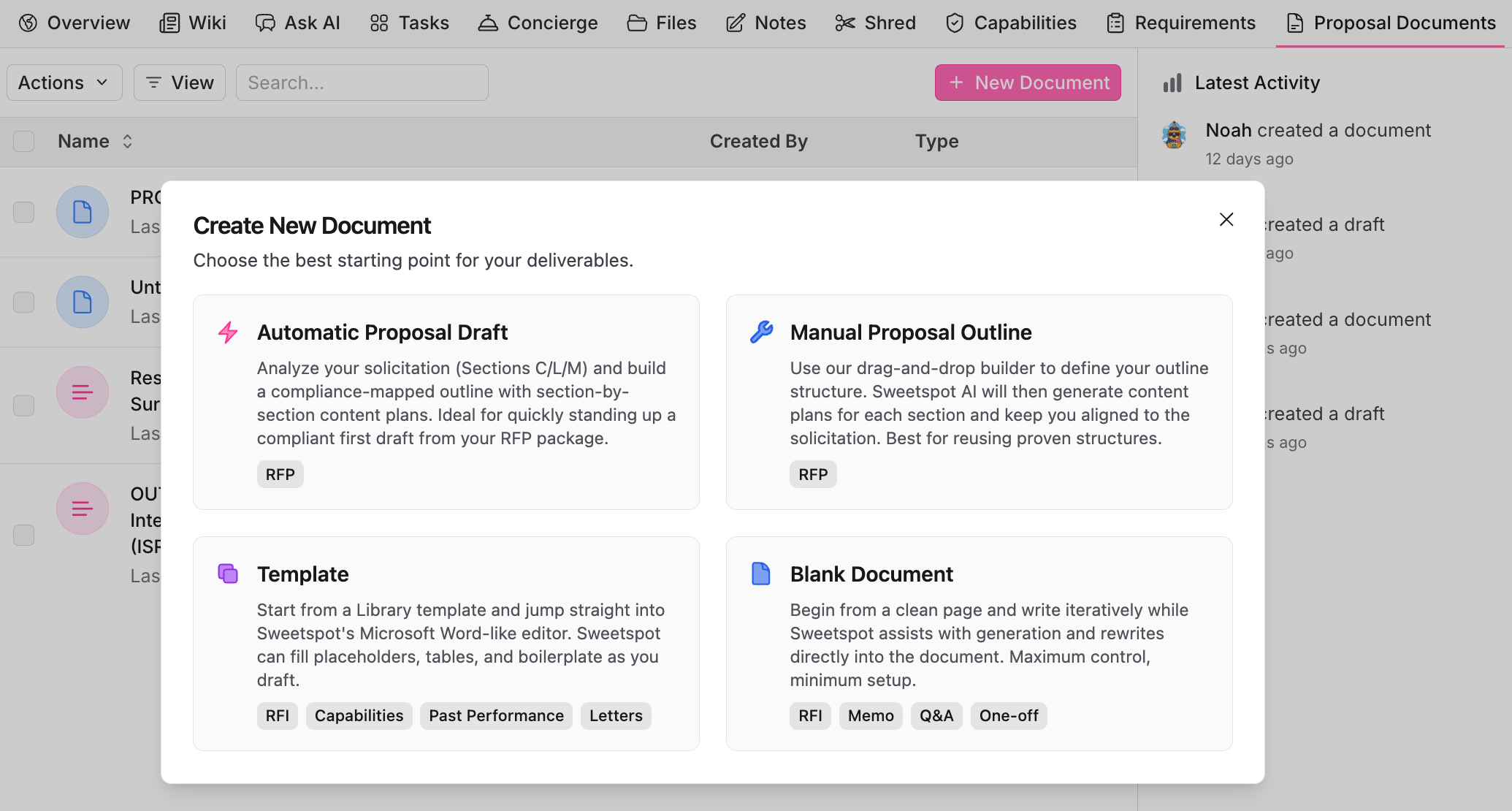Choose the Blank Document option
This screenshot has width=1512, height=811.
979,644
